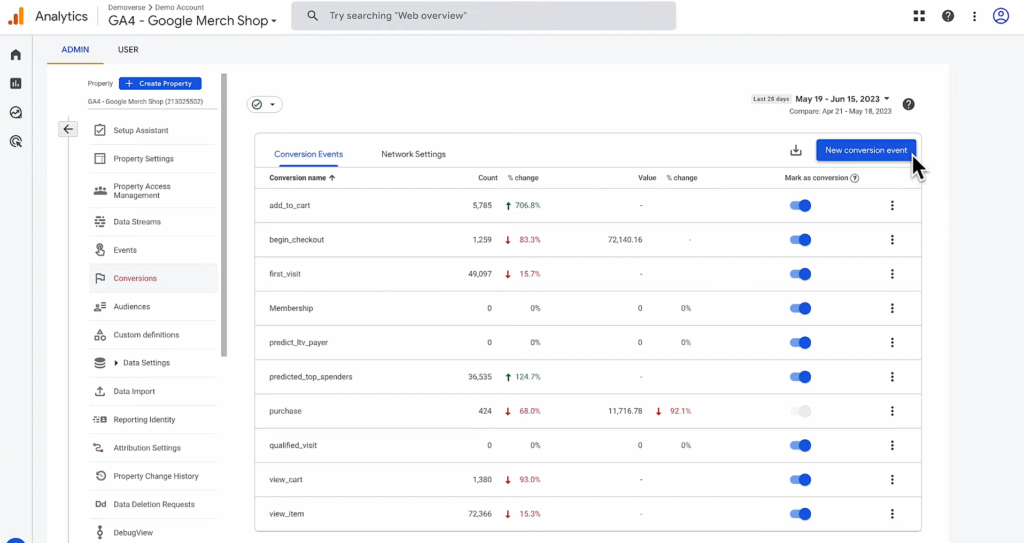
Task: Open more options for first_visit row
Action: click(892, 274)
